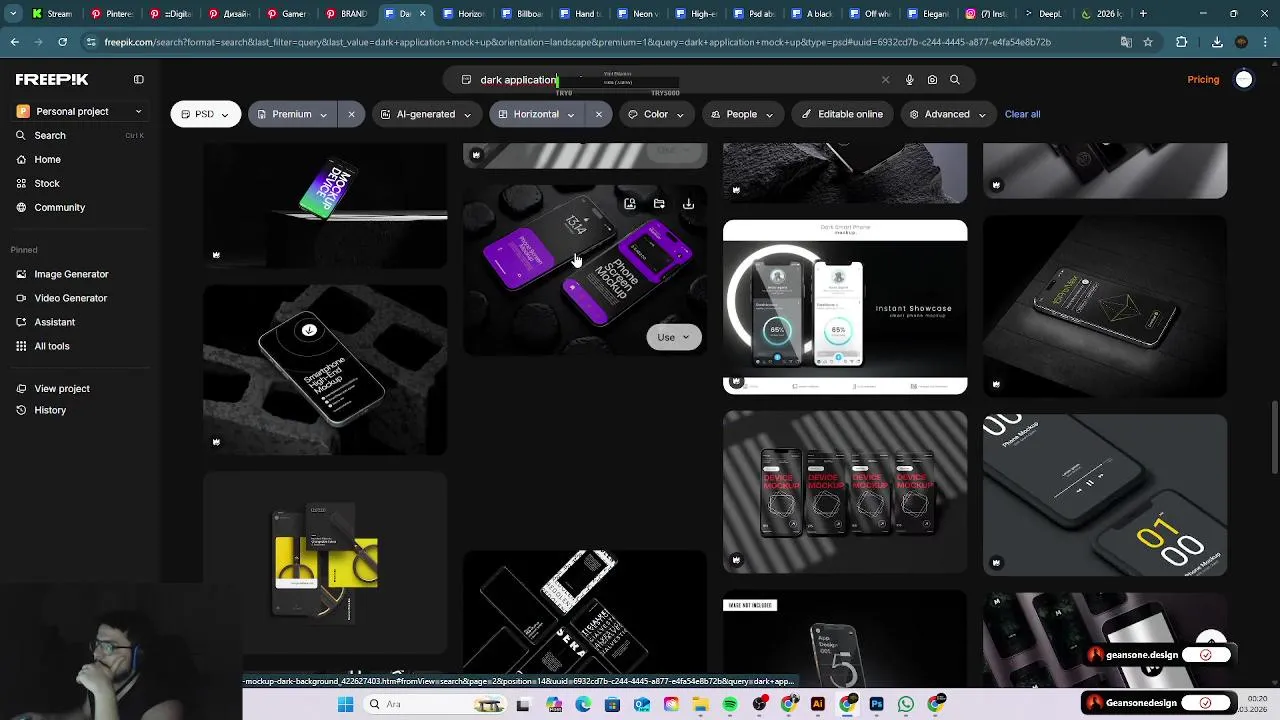The width and height of the screenshot is (1280, 720).
Task: Save the purple phone mockup to collection
Action: (x=659, y=204)
